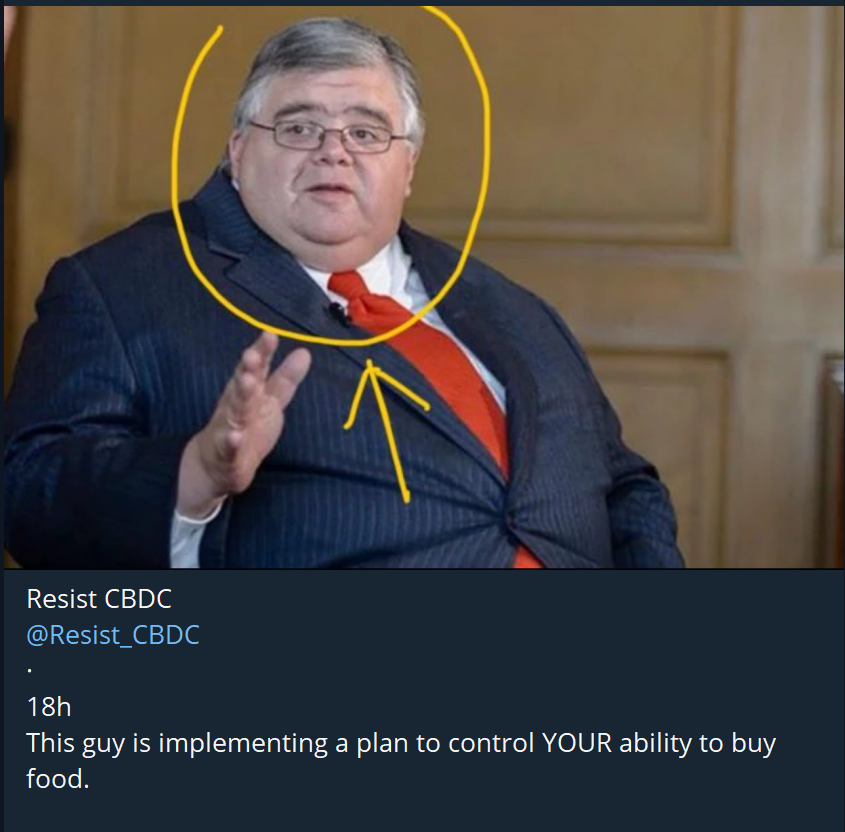Click the word "control" in the tweet

(490, 743)
